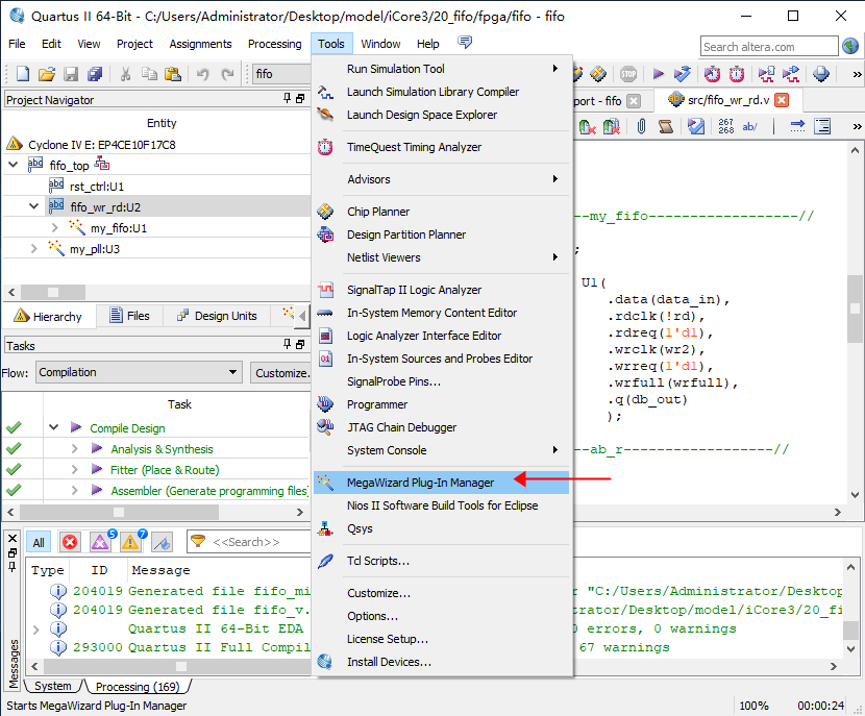Close the src/fifo_wr_rd.v editor tab

point(781,100)
